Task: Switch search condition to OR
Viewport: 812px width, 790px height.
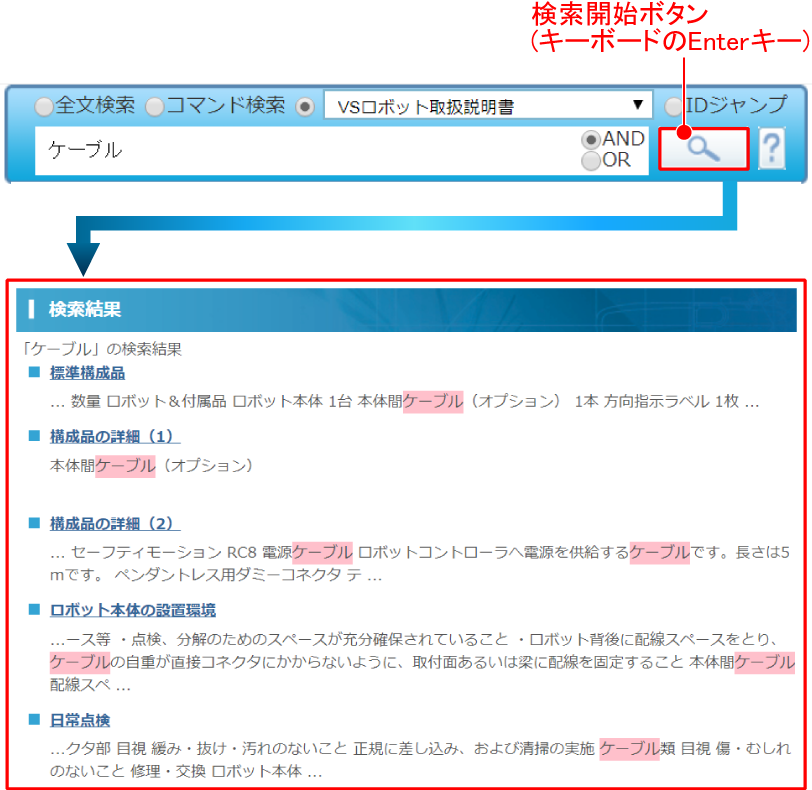Action: click(591, 160)
